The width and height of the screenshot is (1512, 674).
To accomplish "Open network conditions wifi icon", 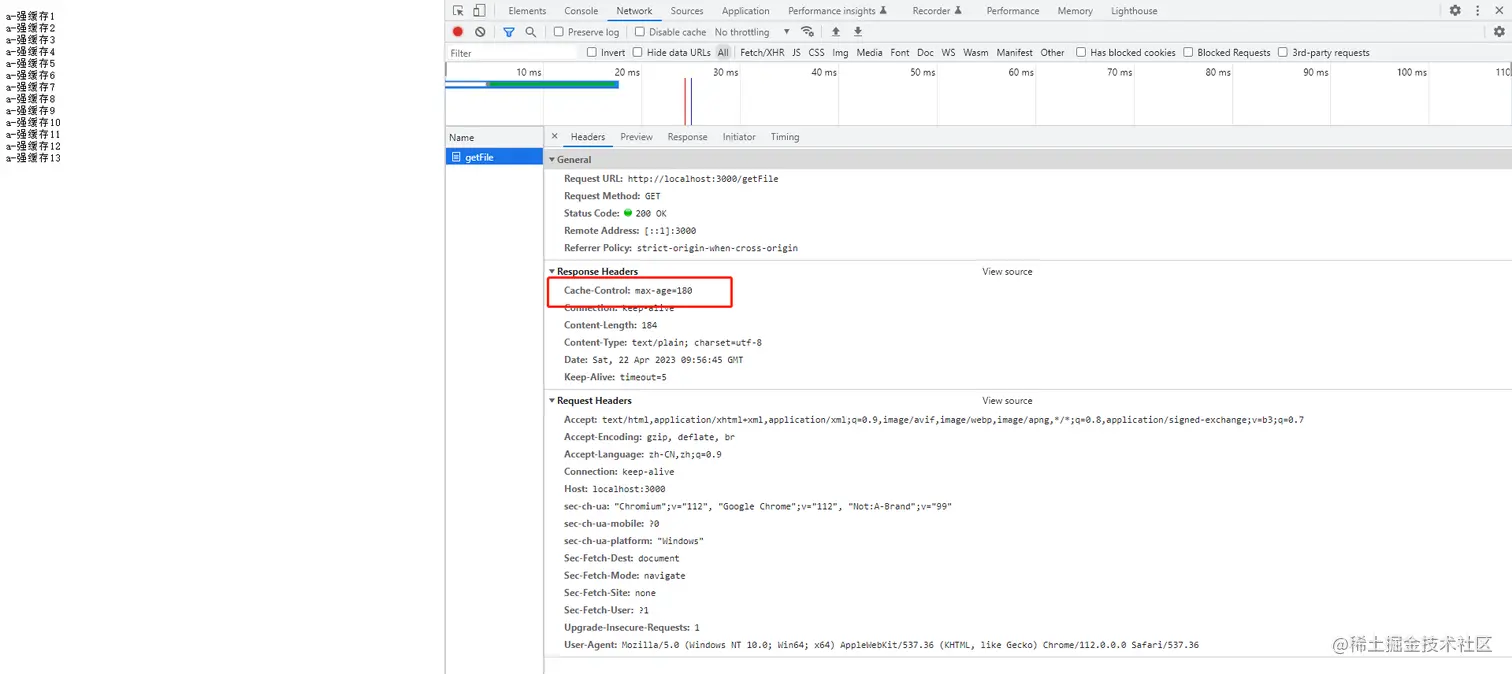I will [x=808, y=32].
